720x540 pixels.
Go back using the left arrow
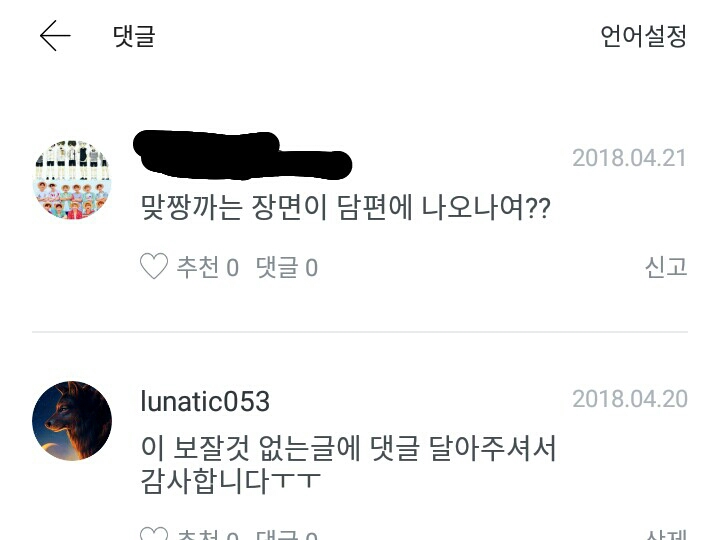click(55, 35)
